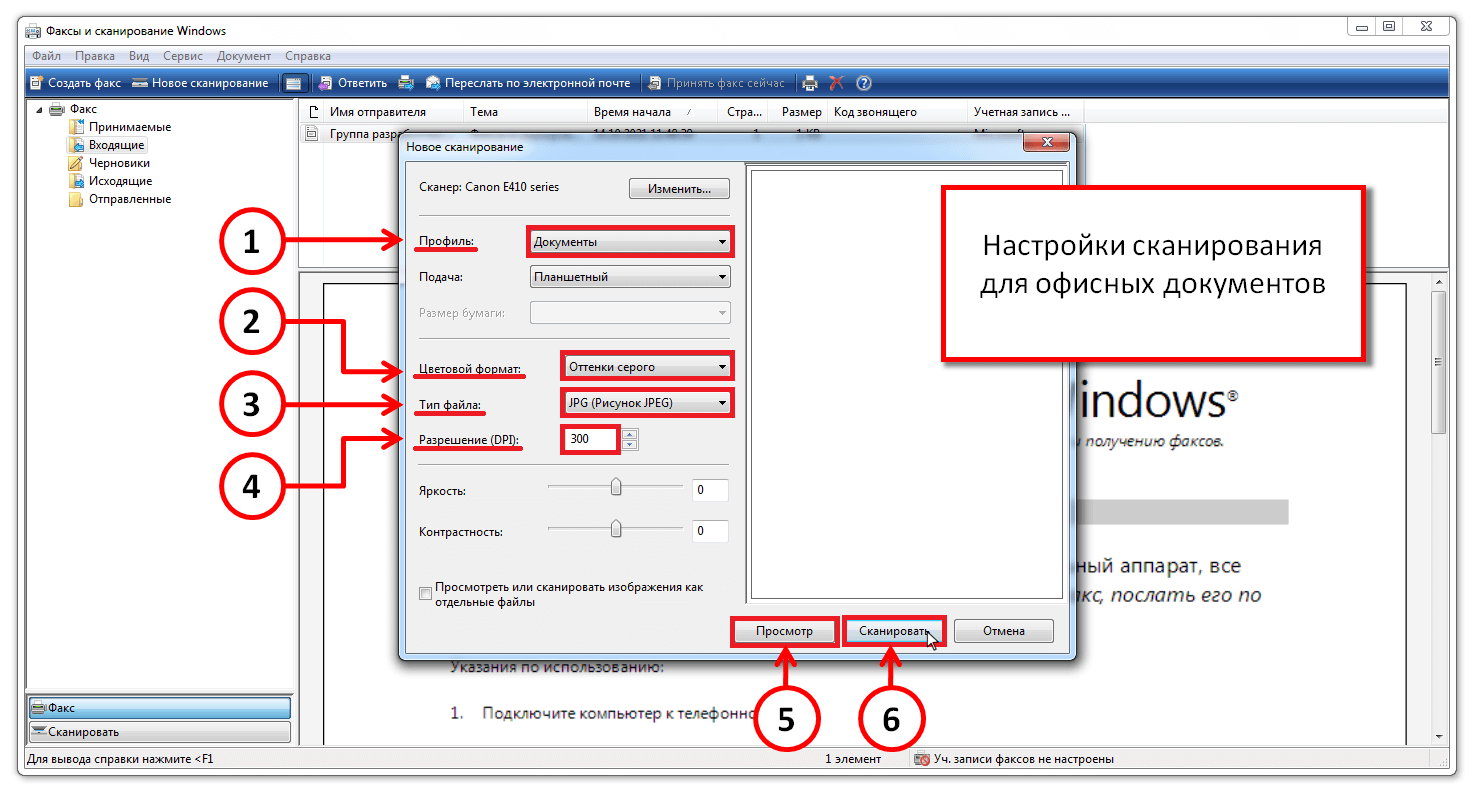Click the fax message icon in list row
Viewport: 1475px width, 796px height.
tap(312, 131)
